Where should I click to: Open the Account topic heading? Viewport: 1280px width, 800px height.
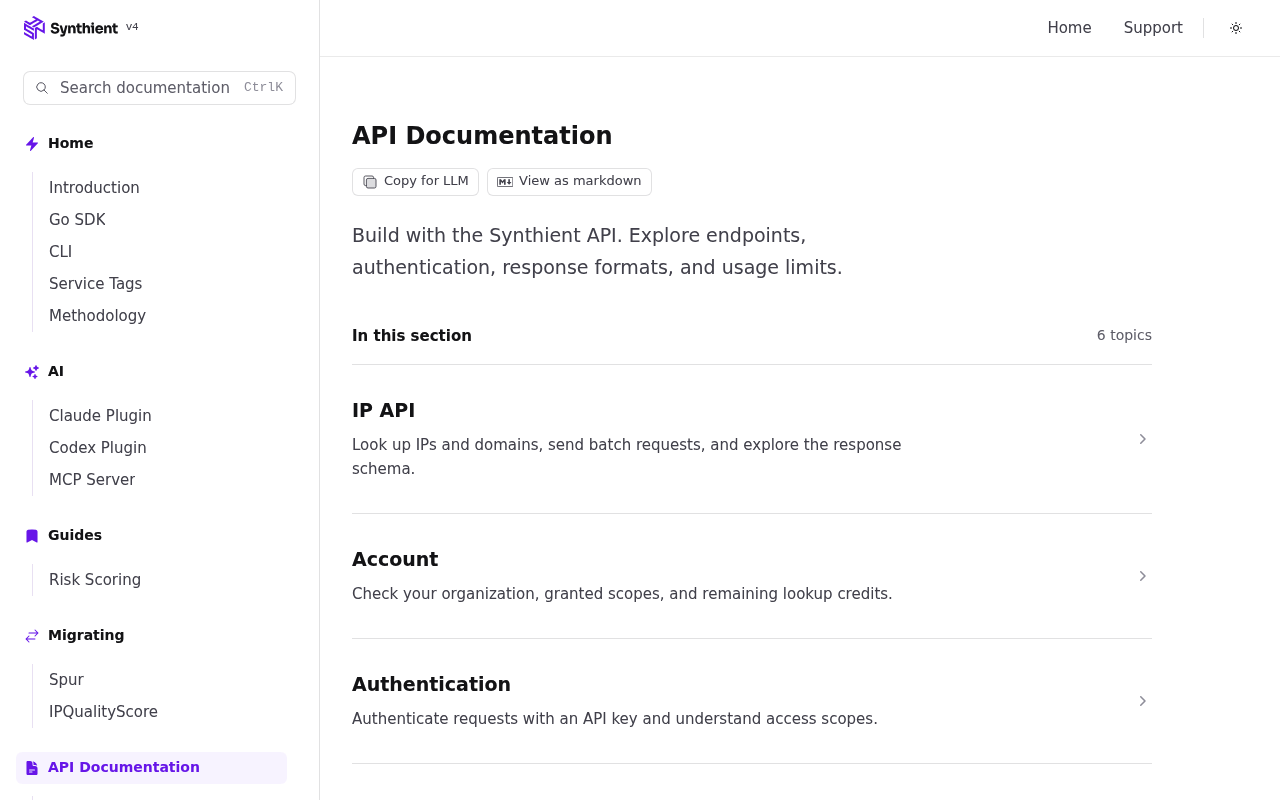point(395,559)
